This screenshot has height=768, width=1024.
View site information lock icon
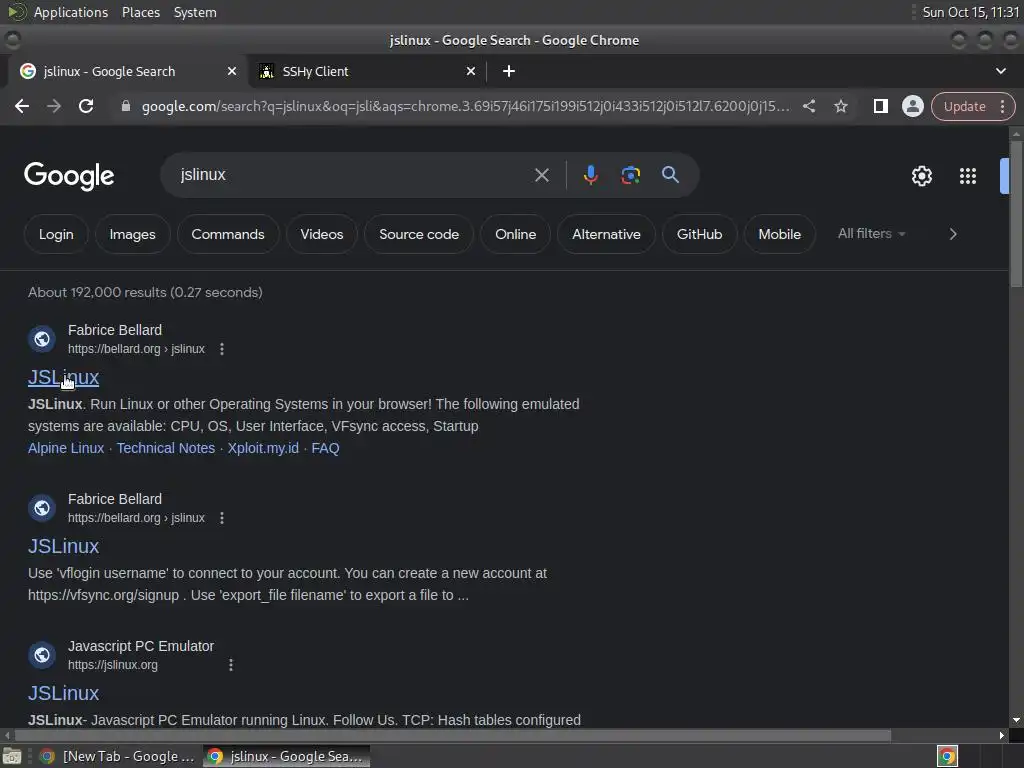[126, 106]
